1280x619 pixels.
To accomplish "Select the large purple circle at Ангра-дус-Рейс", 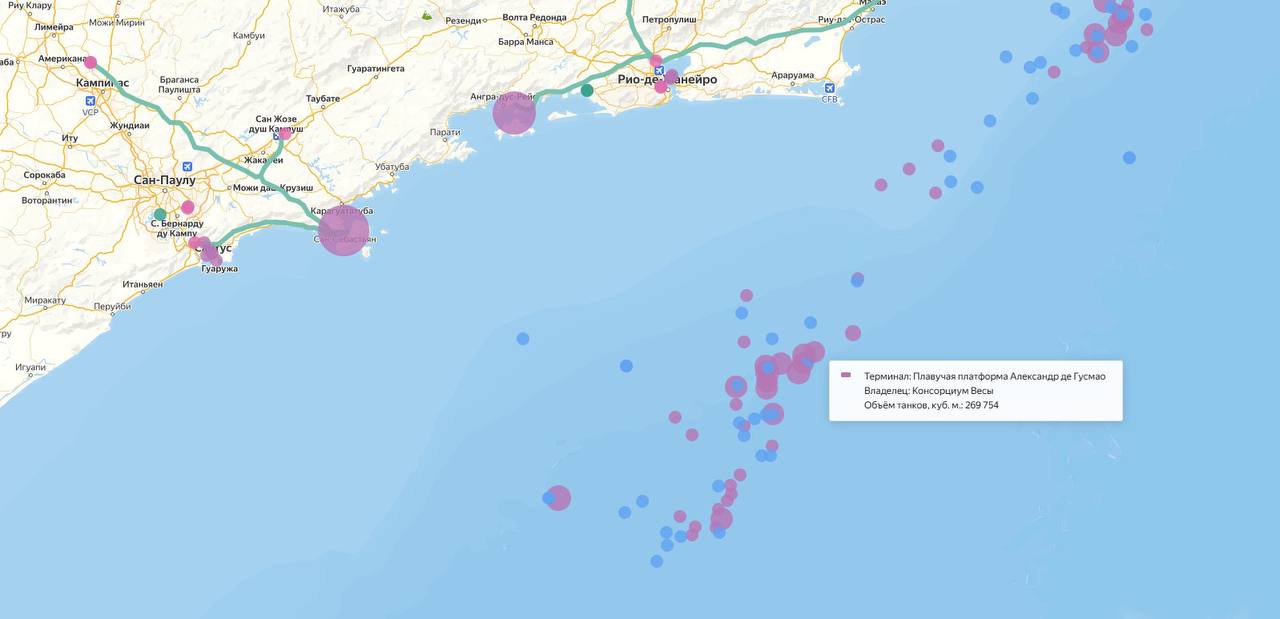I will pyautogui.click(x=514, y=113).
